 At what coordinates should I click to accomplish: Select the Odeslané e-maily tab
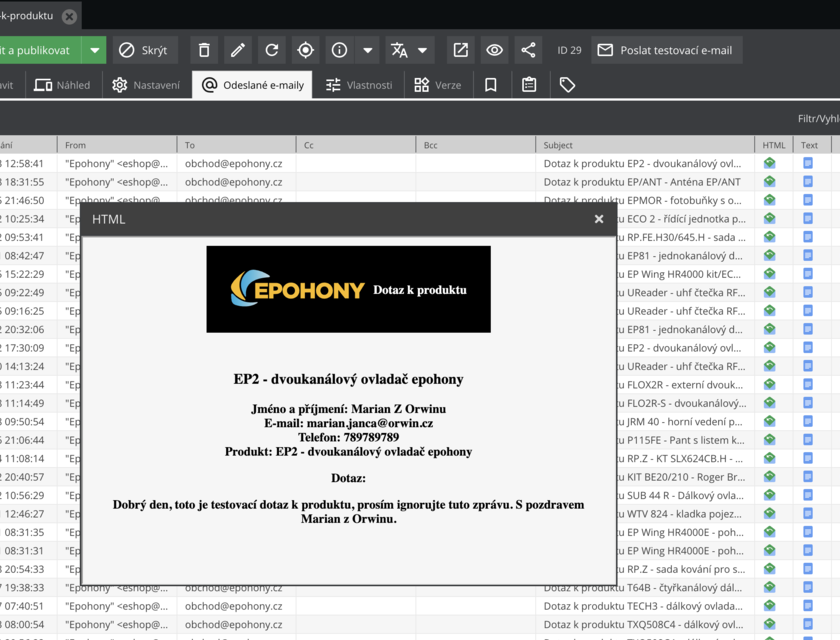252,85
